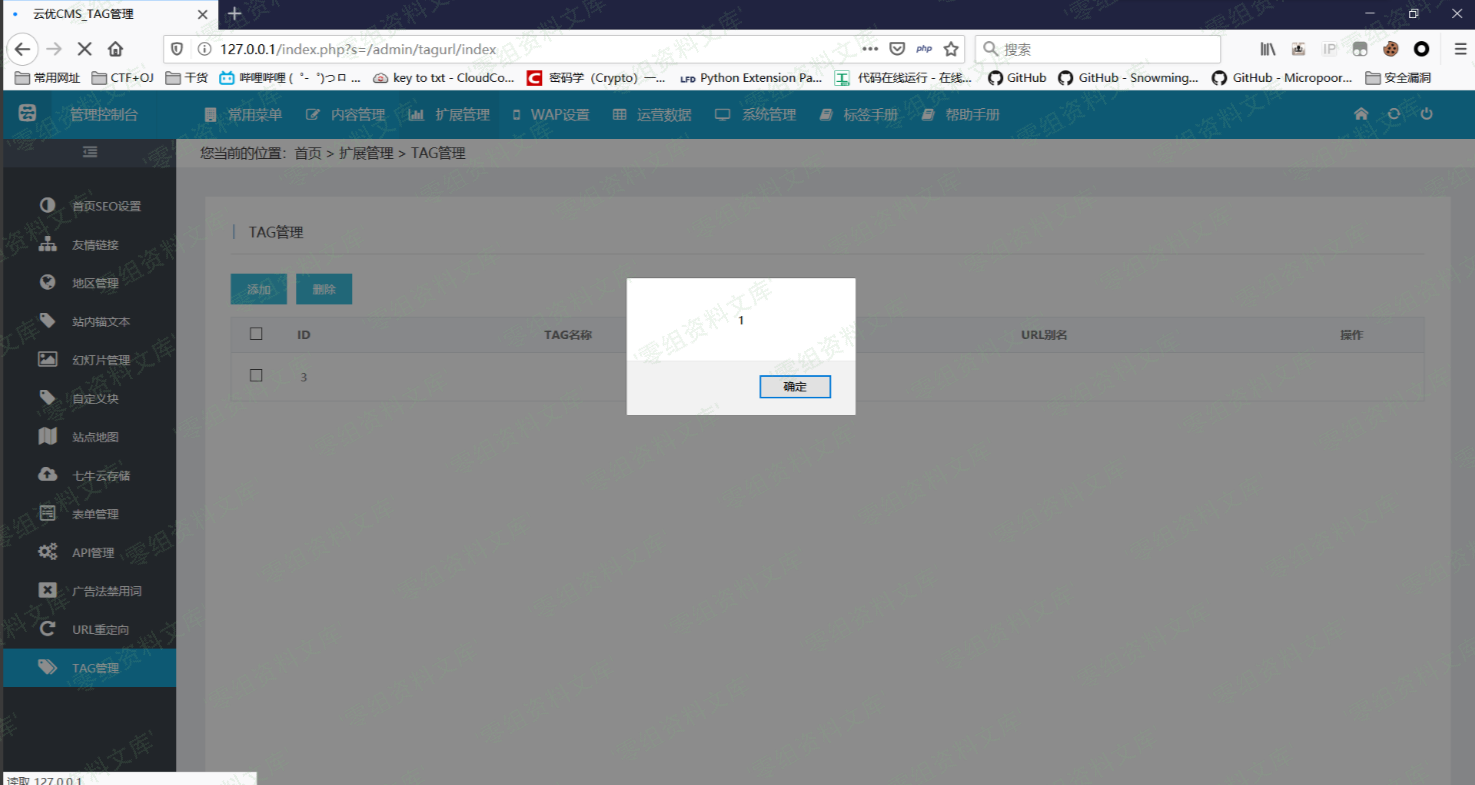Click the refresh icon in the admin header

[x=1393, y=114]
